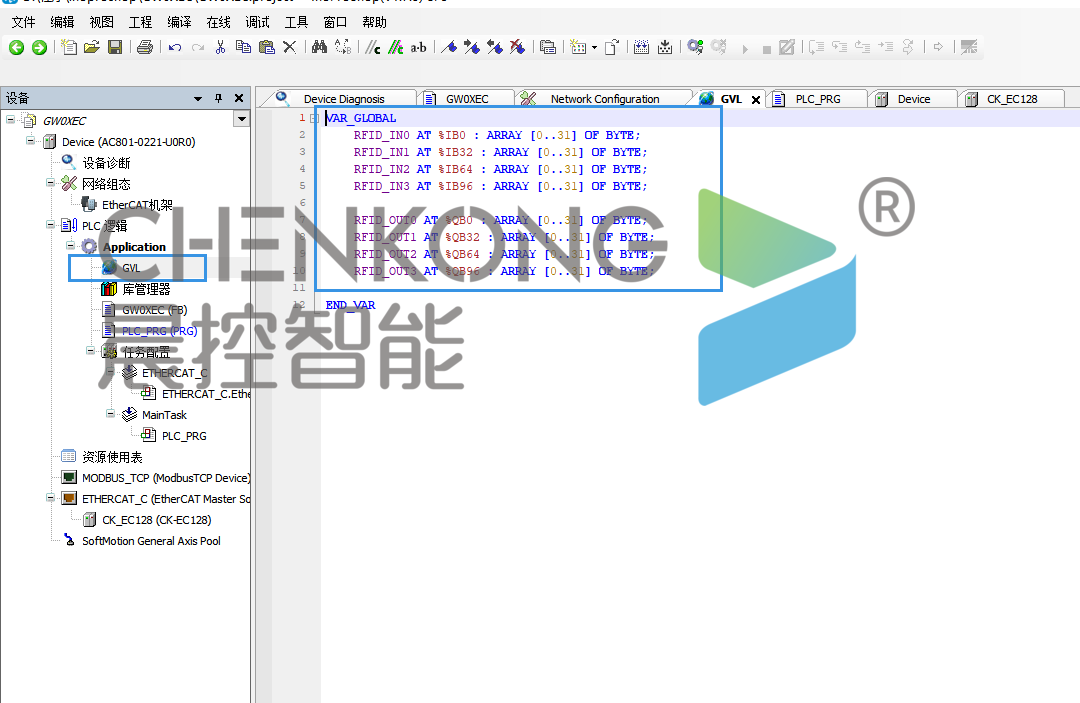The image size is (1080, 703).
Task: Click the Print icon in toolbar
Action: click(145, 47)
